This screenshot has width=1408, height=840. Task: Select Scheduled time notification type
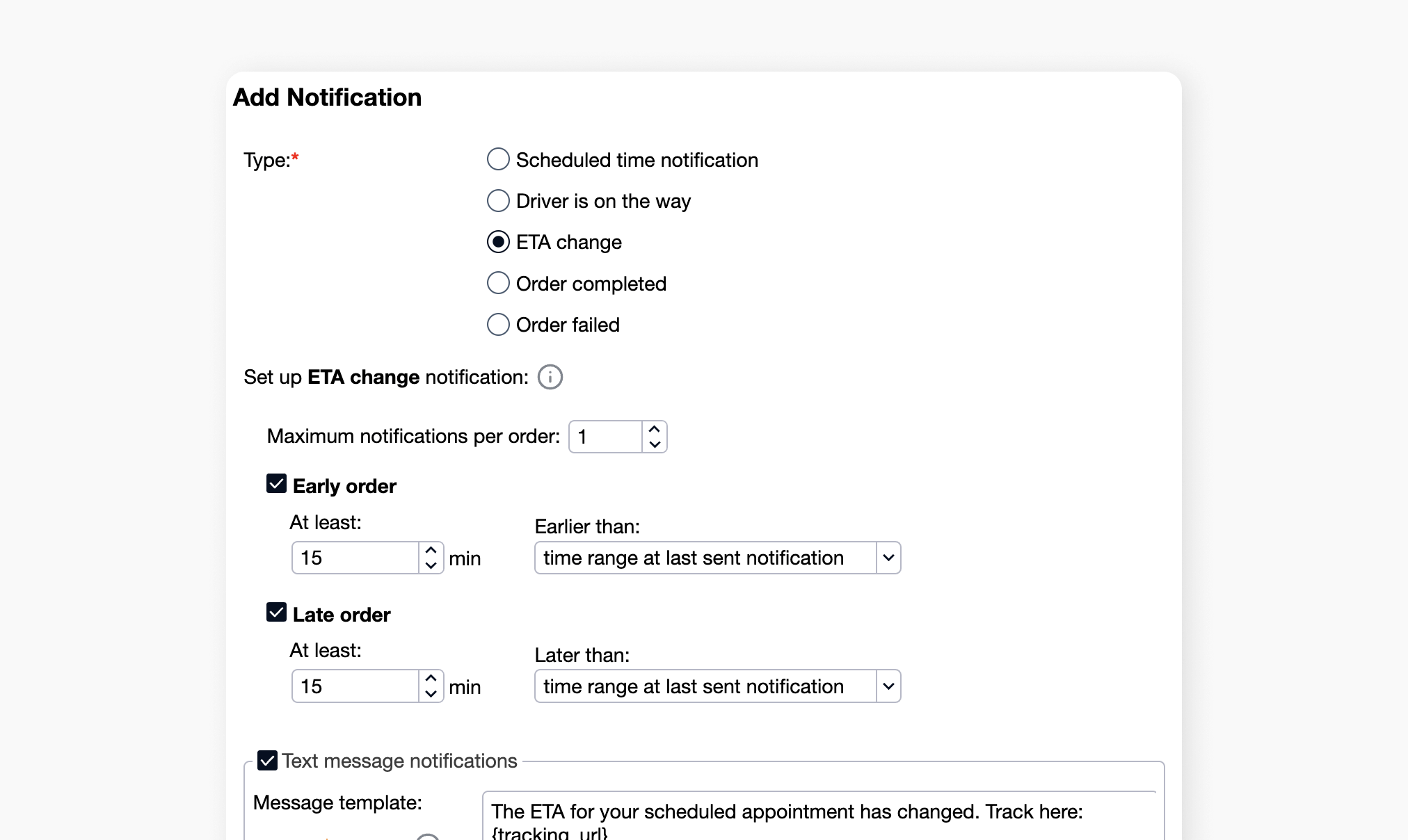(498, 159)
